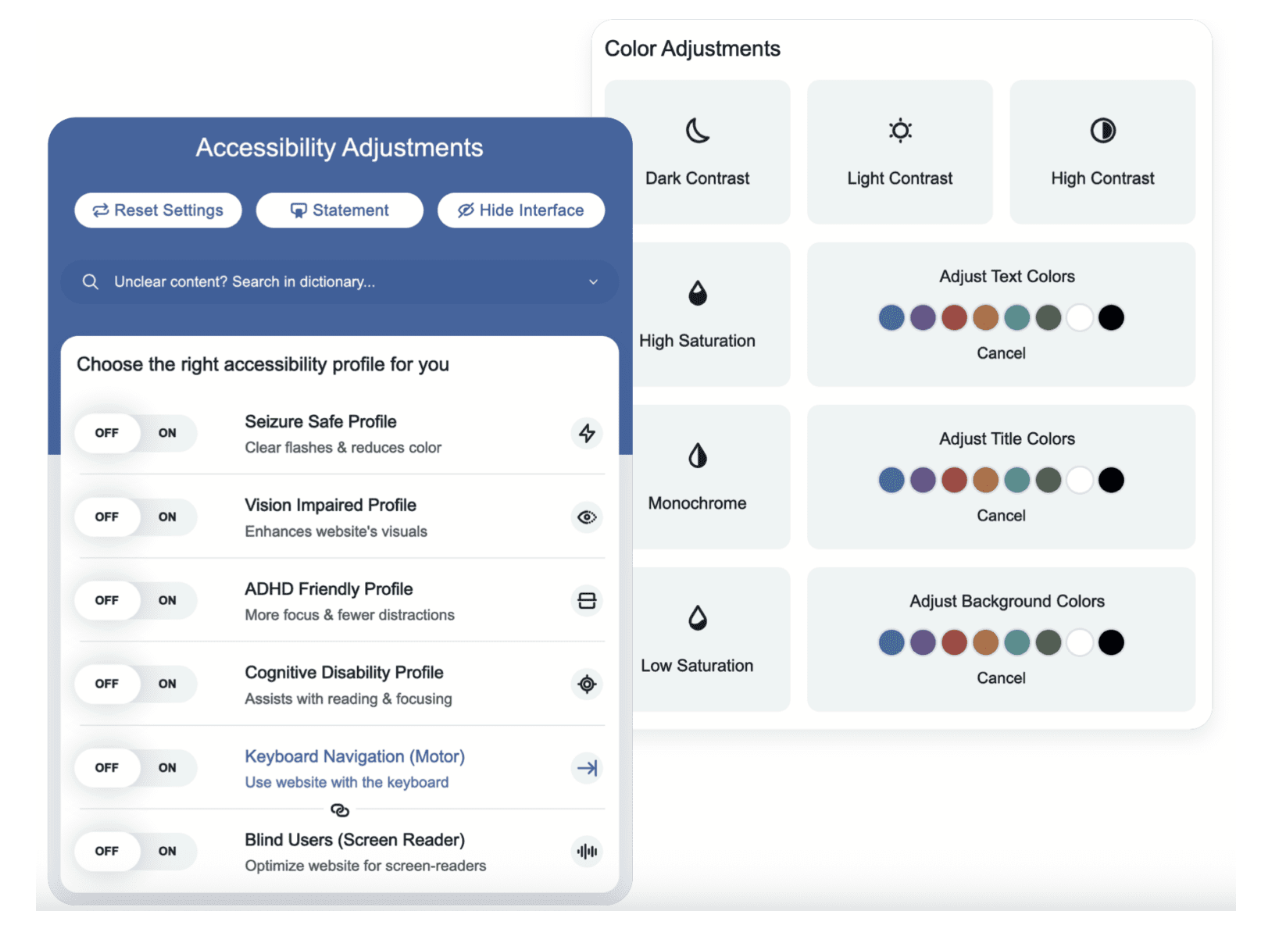The width and height of the screenshot is (1264, 930).
Task: Enable the High Contrast option
Action: [1102, 152]
